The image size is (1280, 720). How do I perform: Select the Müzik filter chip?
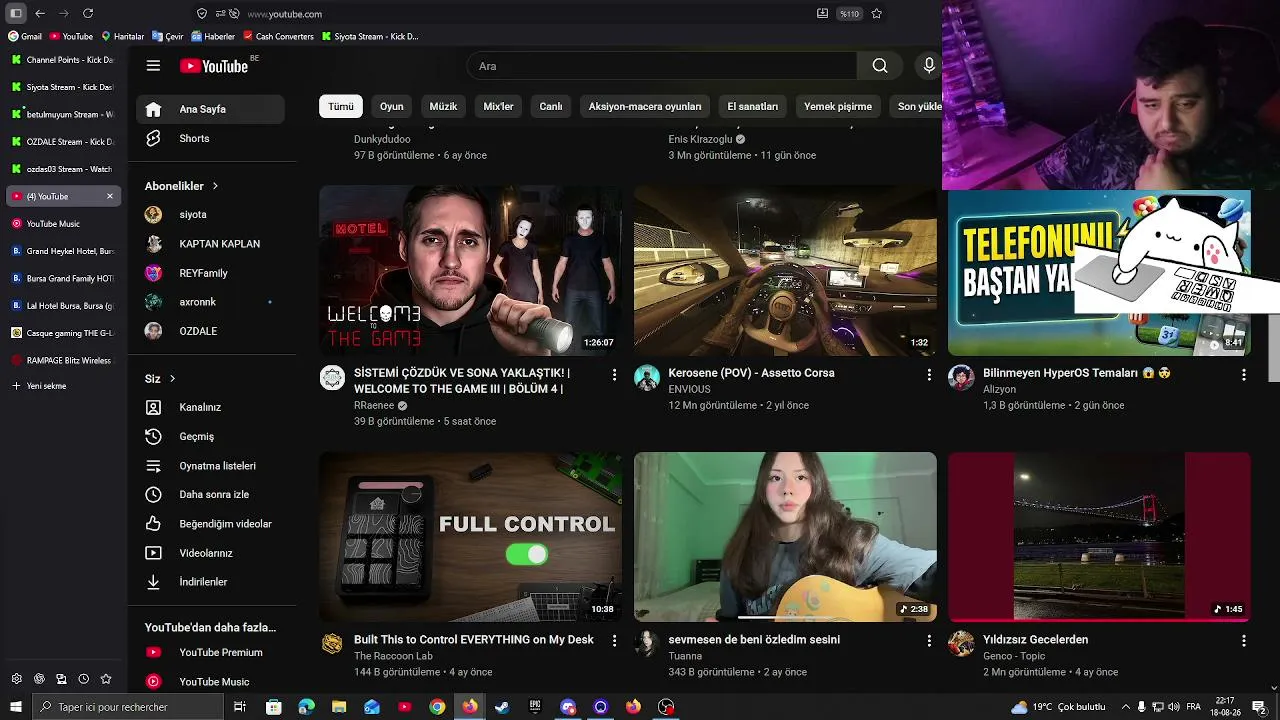pos(443,106)
